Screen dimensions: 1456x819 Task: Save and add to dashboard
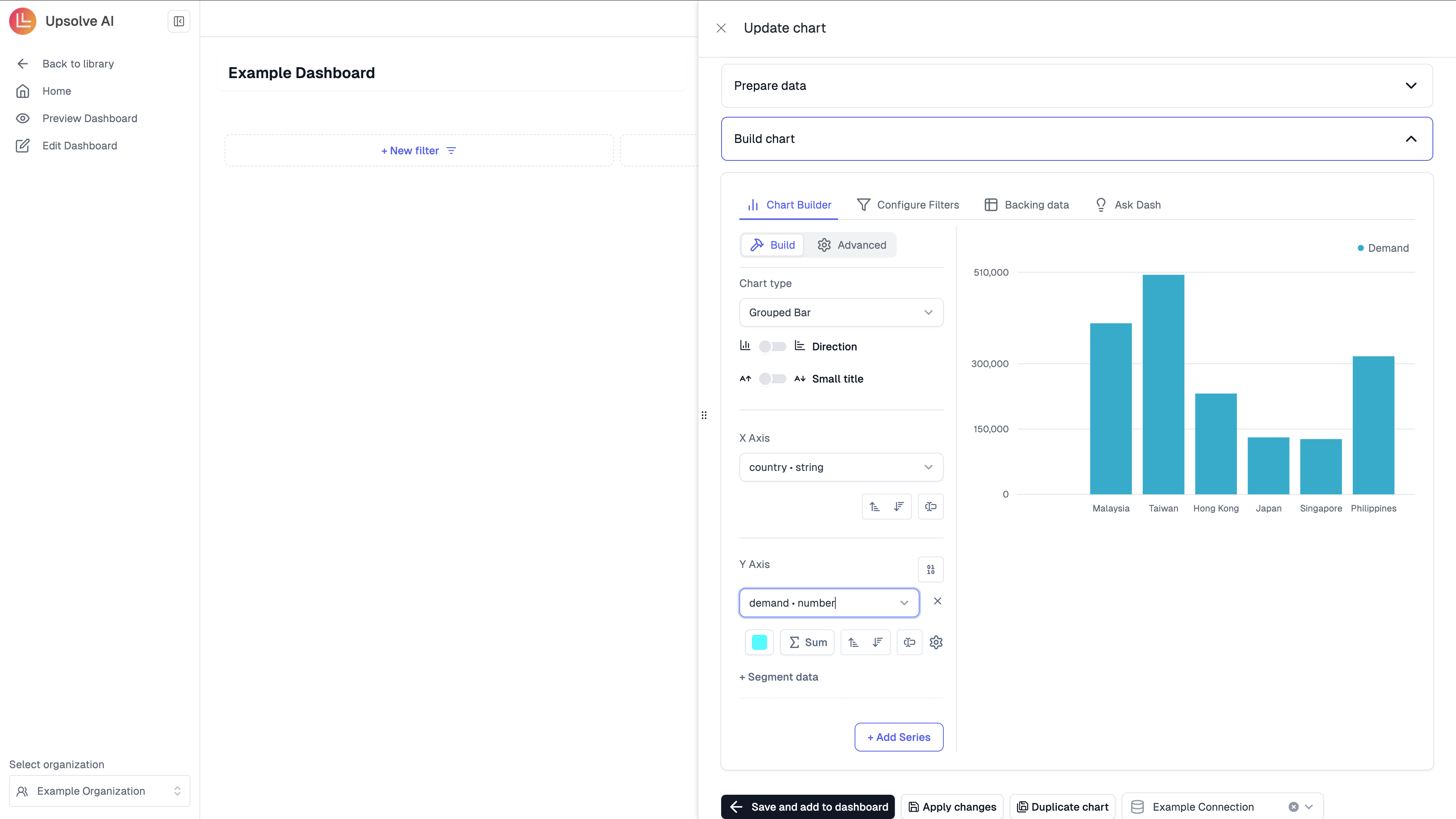pos(808,807)
